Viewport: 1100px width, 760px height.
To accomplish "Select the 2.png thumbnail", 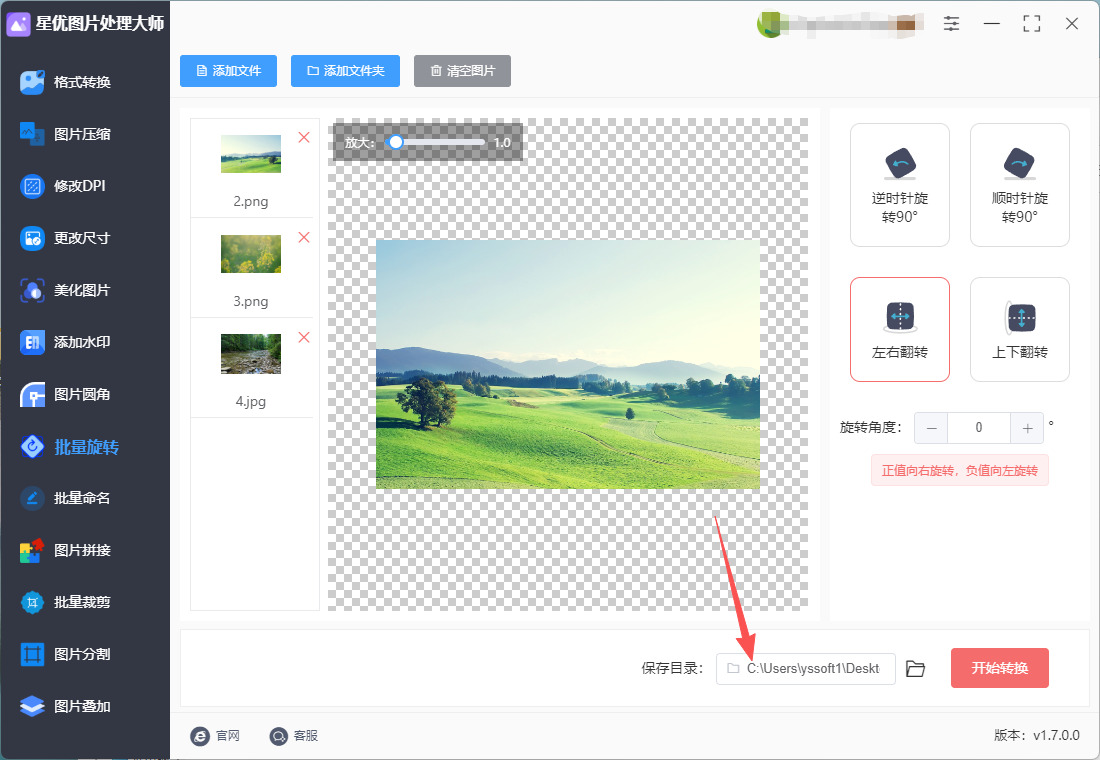I will pyautogui.click(x=250, y=154).
